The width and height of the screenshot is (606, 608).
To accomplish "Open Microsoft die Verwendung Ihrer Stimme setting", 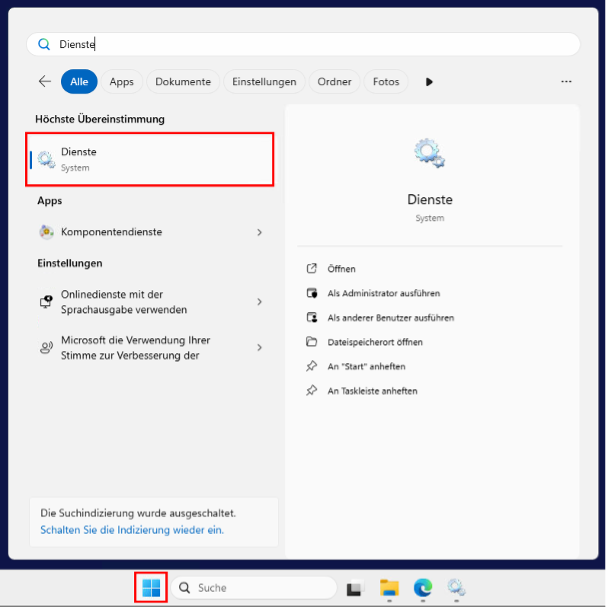I will (150, 348).
